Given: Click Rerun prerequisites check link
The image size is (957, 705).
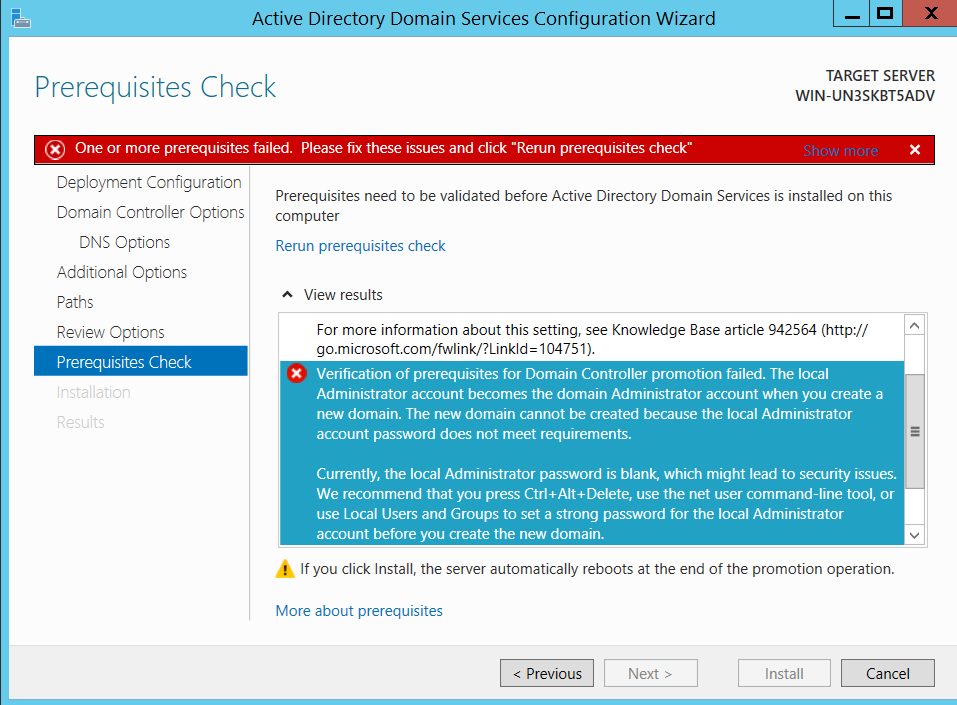Looking at the screenshot, I should point(360,246).
